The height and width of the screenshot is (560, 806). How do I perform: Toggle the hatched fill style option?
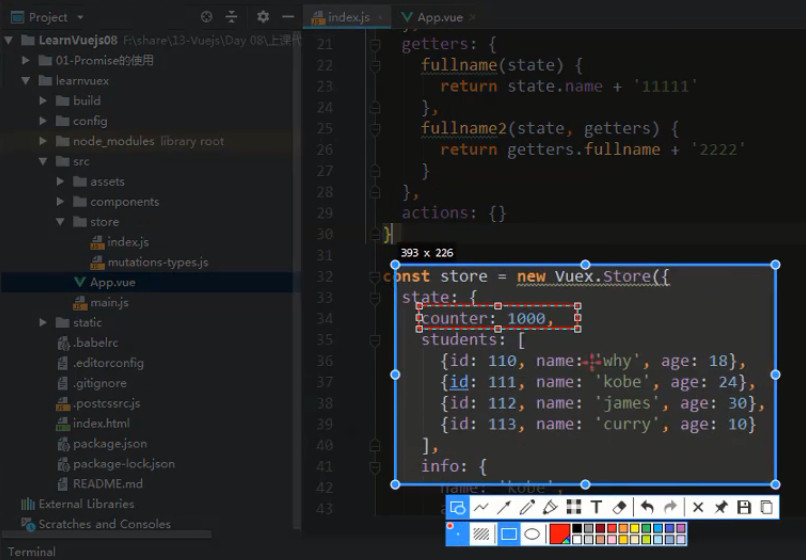(x=481, y=534)
